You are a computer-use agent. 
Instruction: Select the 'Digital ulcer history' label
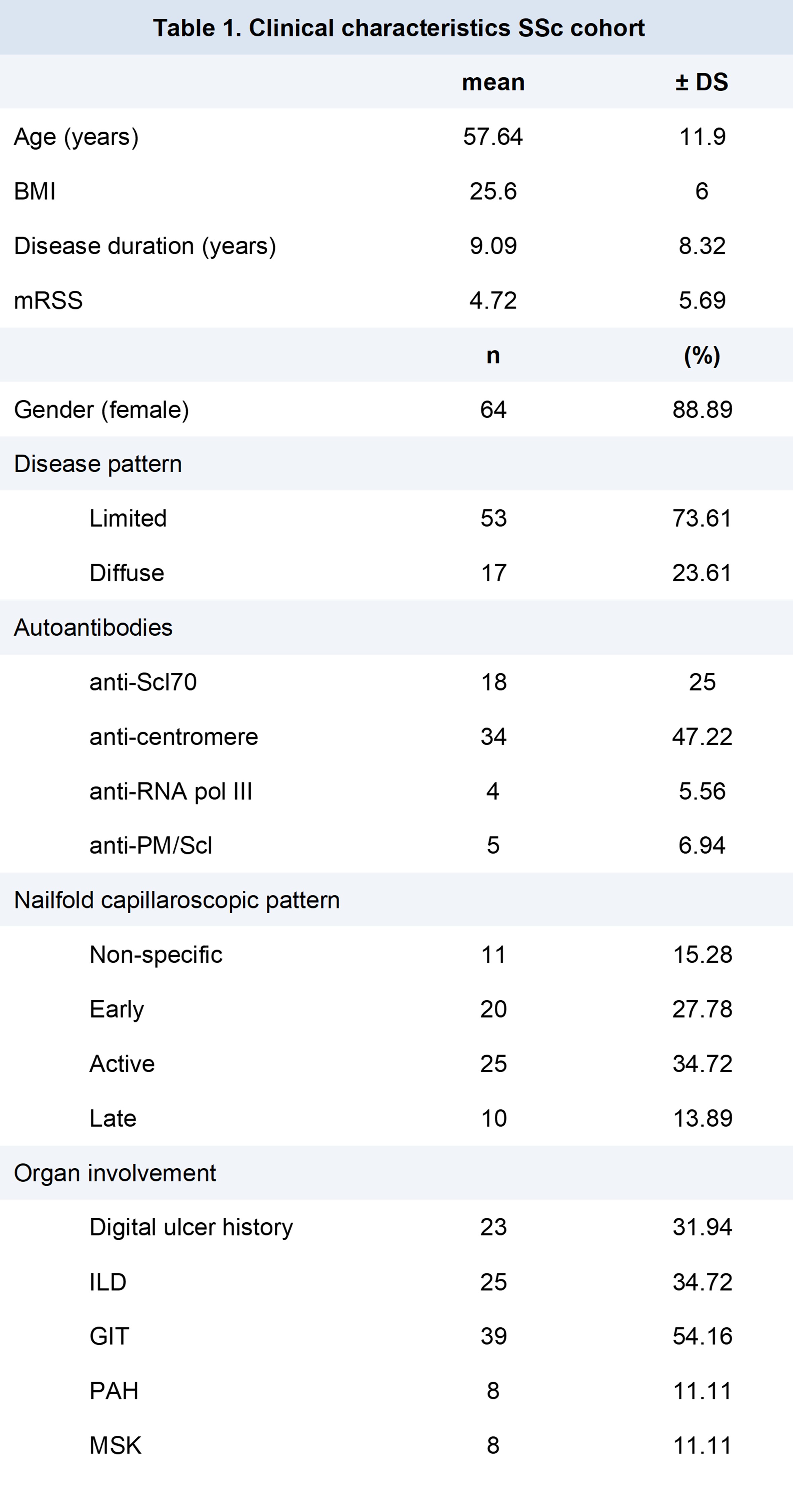coord(191,1227)
